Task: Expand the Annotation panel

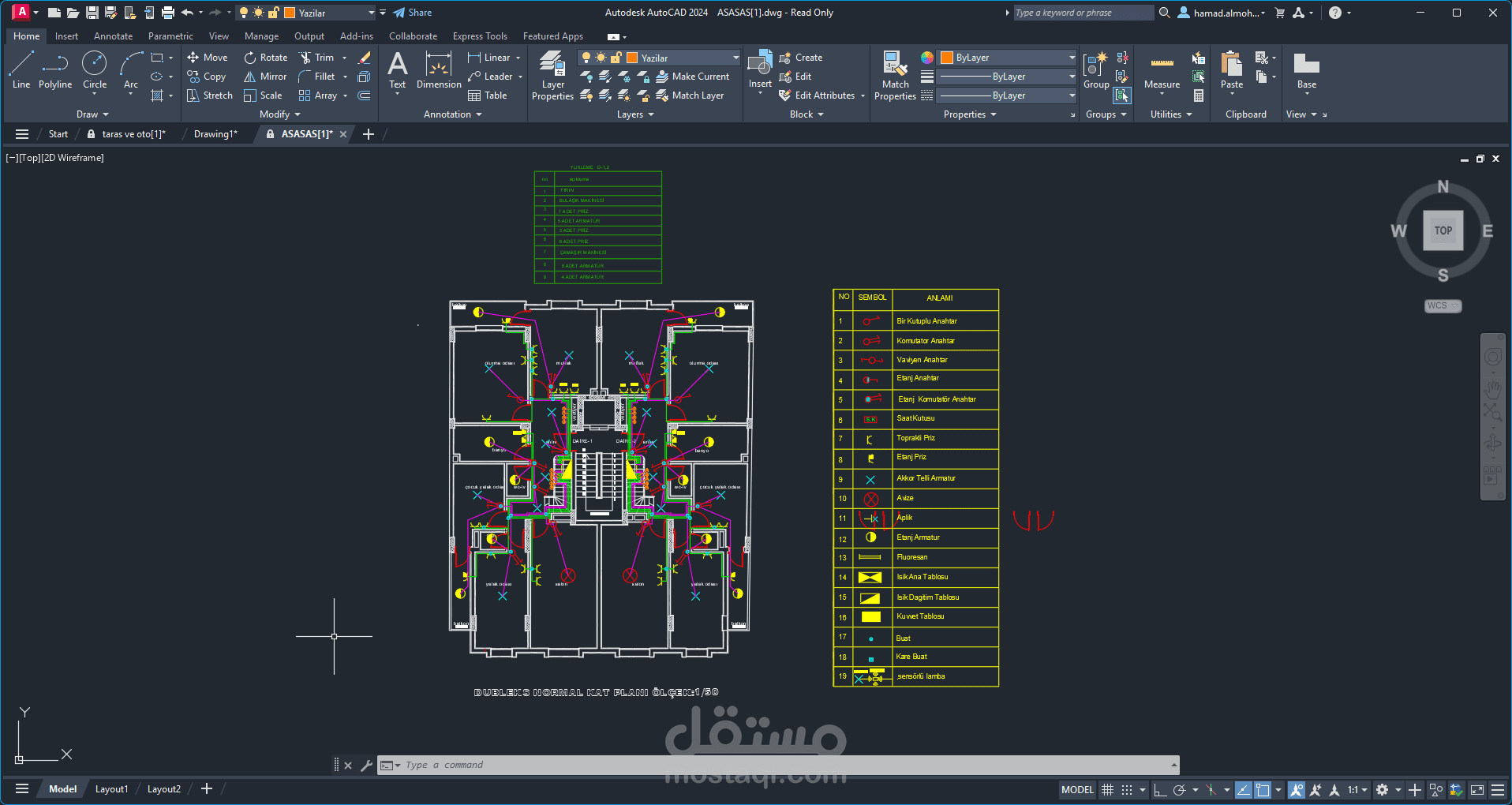Action: point(453,114)
